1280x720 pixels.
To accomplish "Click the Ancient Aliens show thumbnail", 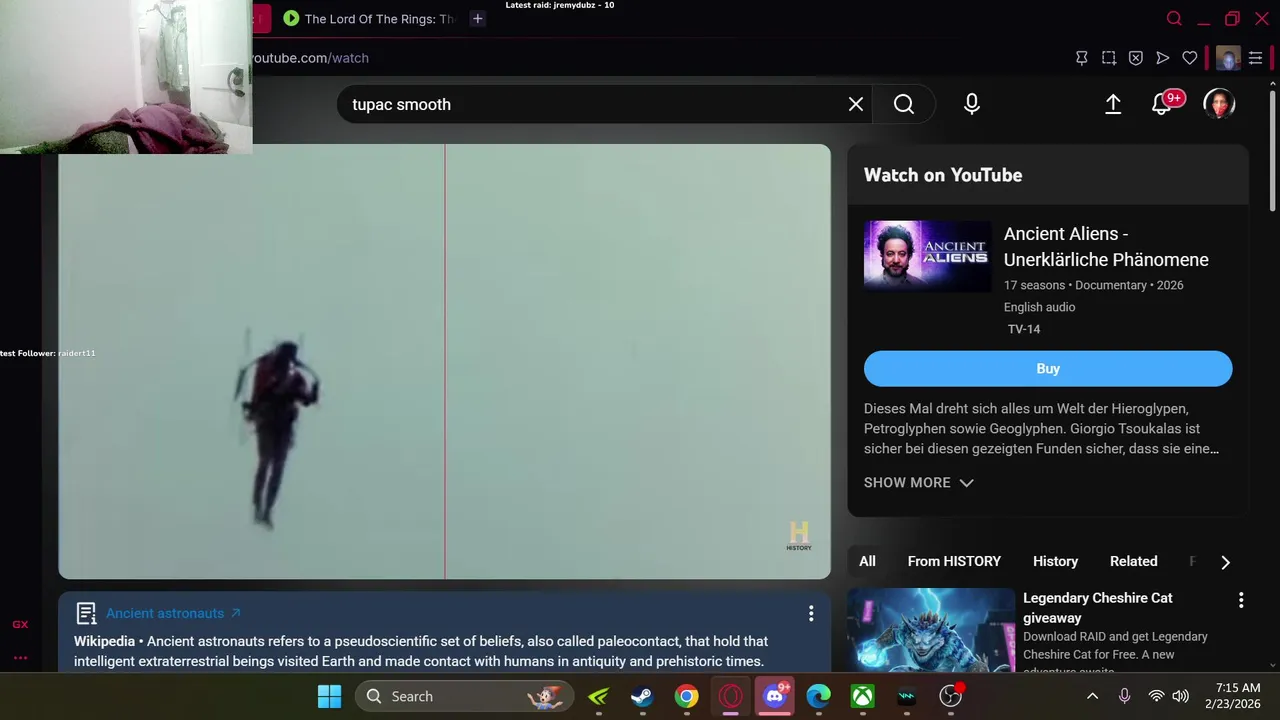I will click(927, 256).
